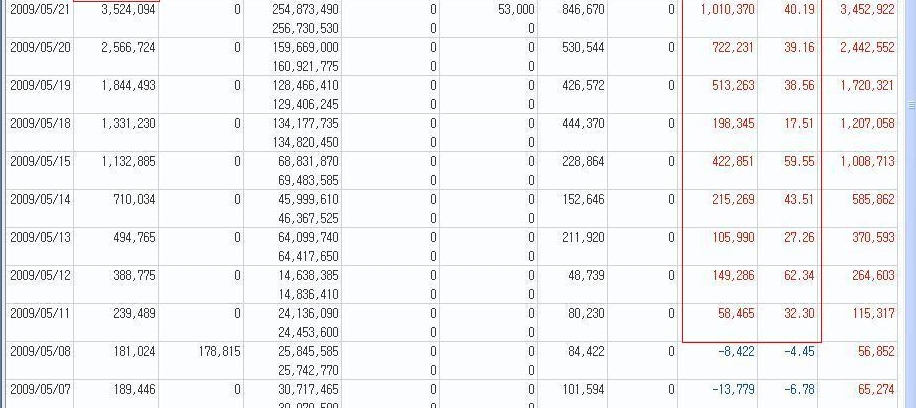Screen dimensions: 916x408
Task: Click the 2009/05/20 date cell
Action: coord(40,47)
